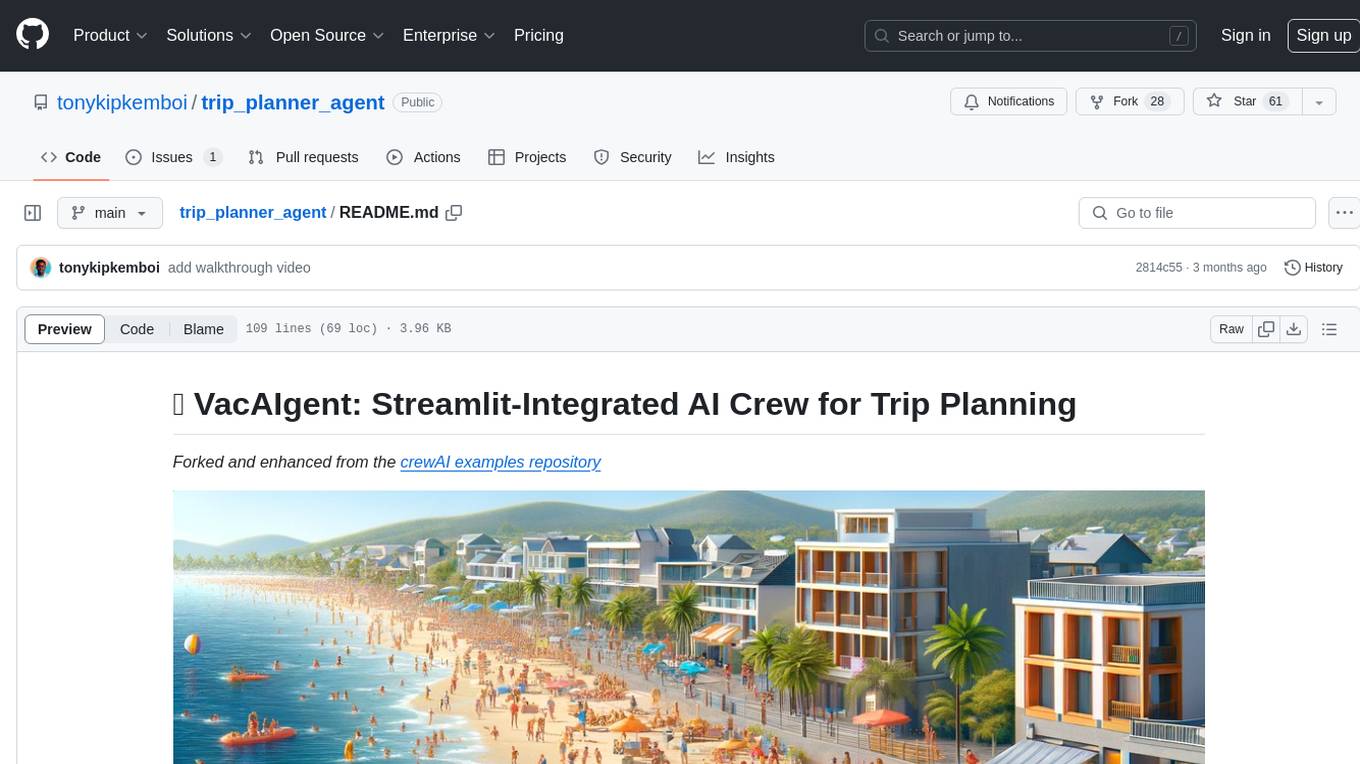
Task: Switch to the Pull requests tab
Action: (303, 157)
